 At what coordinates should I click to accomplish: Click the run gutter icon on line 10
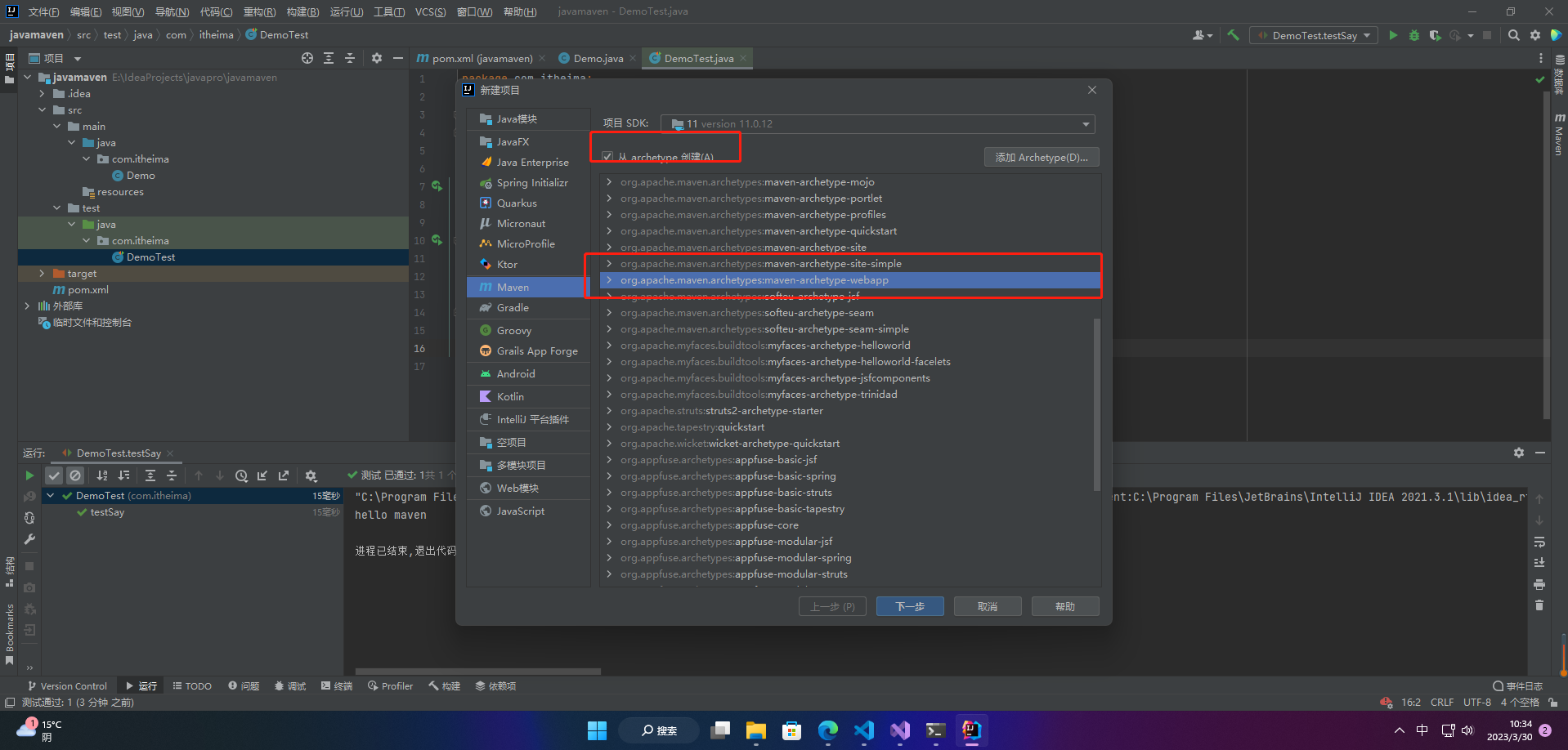(x=437, y=240)
